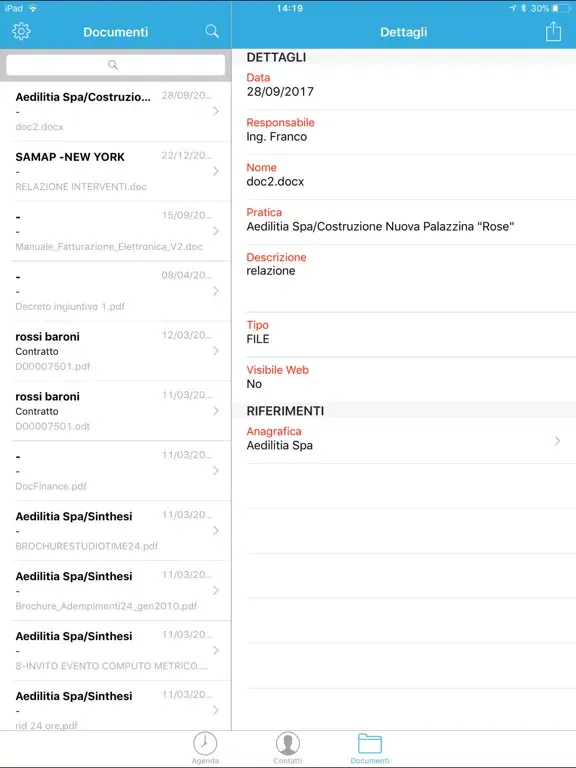Tap the battery indicator in status bar

click(x=561, y=8)
